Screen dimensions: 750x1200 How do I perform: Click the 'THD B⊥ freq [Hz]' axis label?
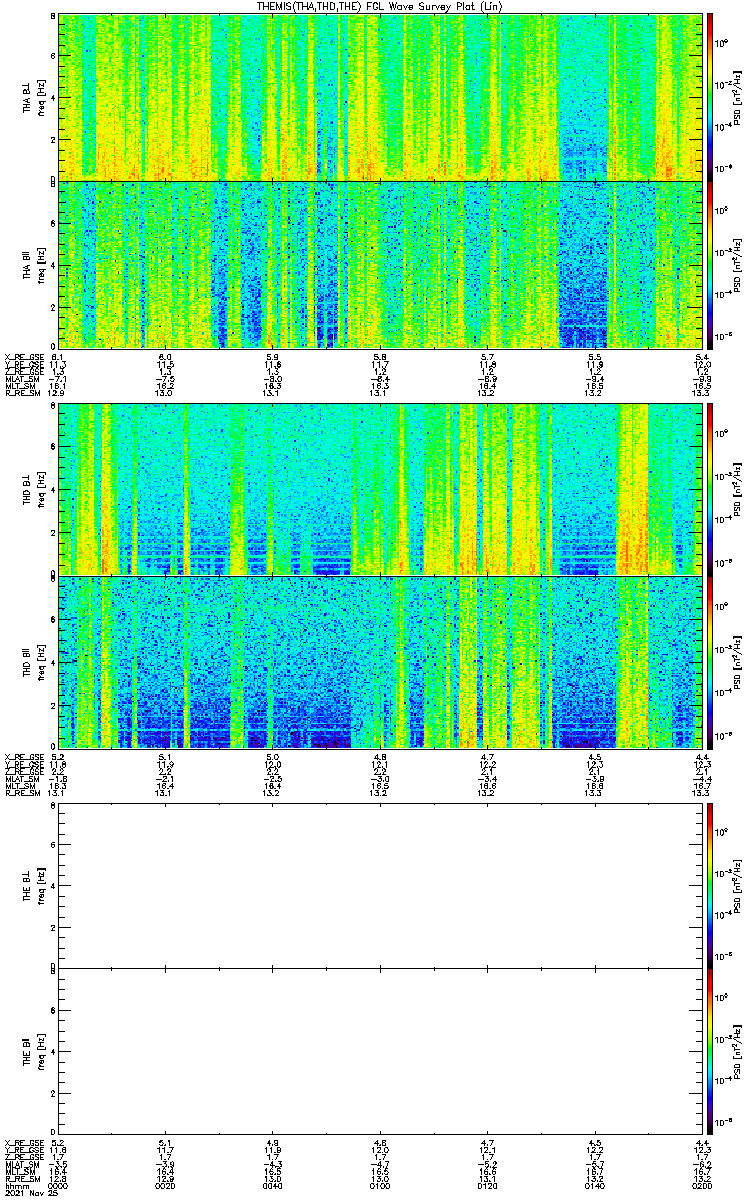coord(32,489)
